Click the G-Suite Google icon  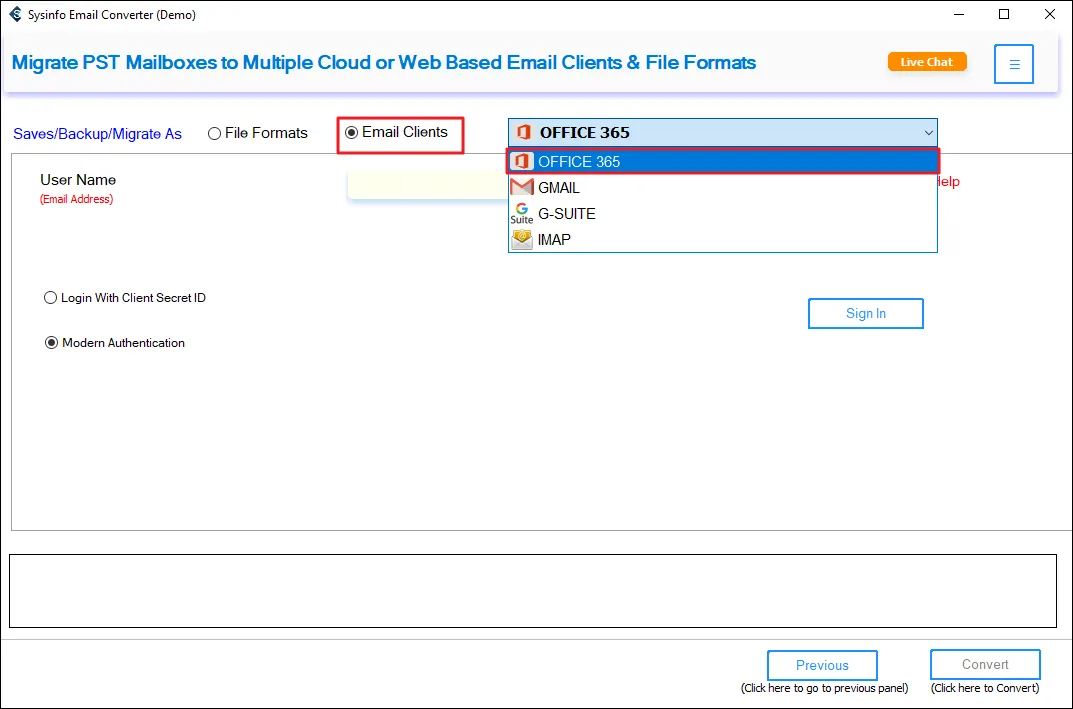click(521, 213)
